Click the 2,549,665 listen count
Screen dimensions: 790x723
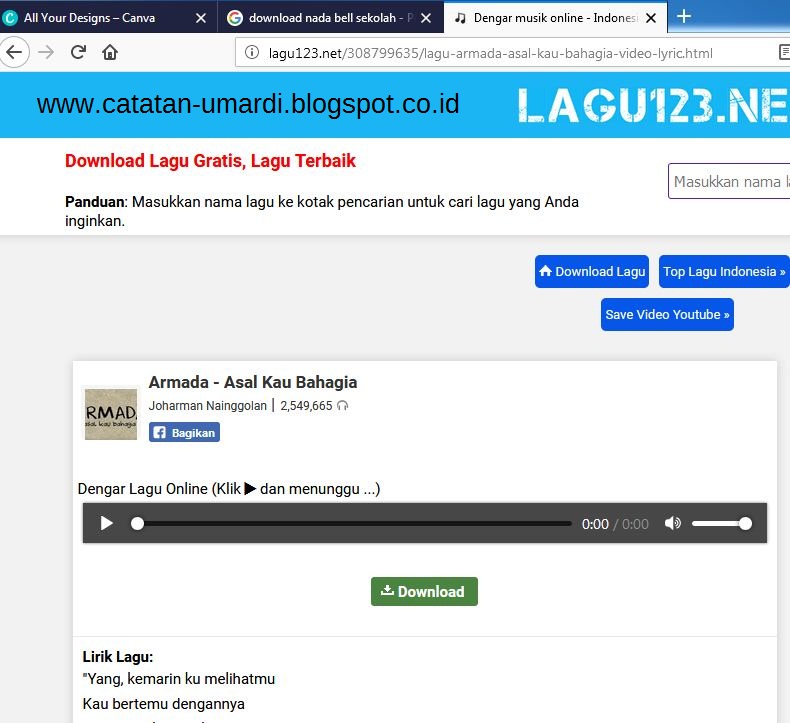pos(306,406)
